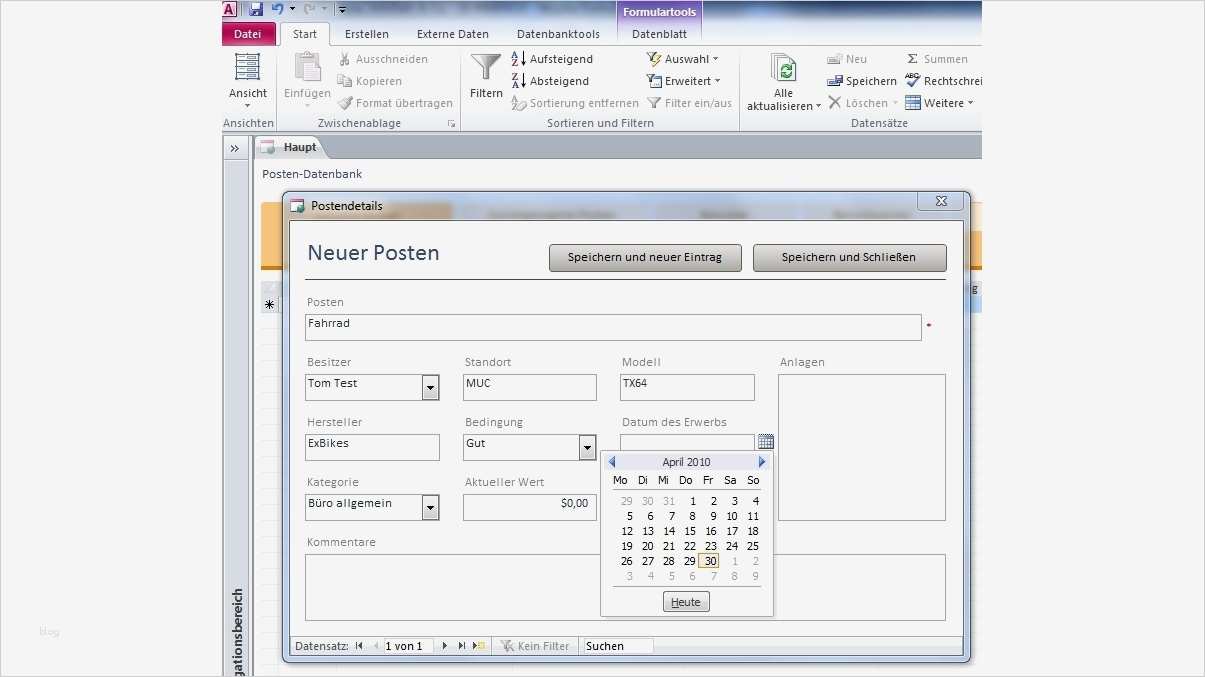Image resolution: width=1205 pixels, height=677 pixels.
Task: Sort records with Aufsteigend
Action: pos(555,58)
